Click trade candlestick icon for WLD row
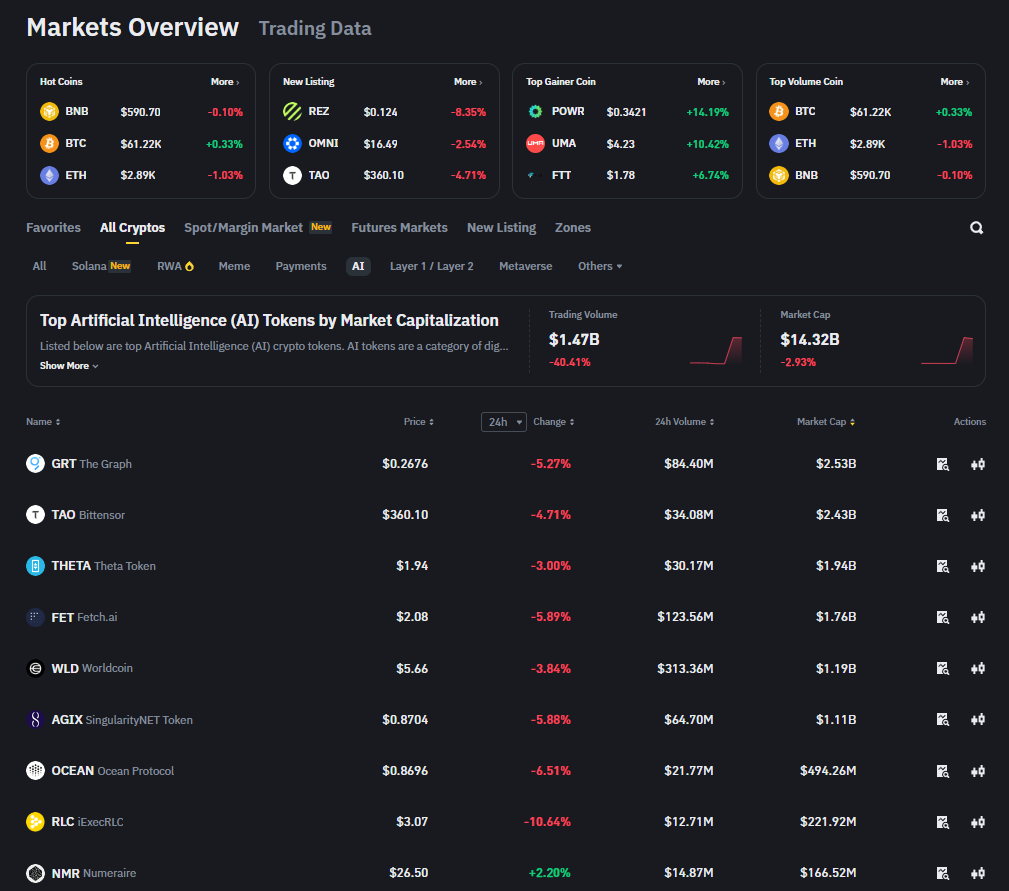The image size is (1009, 891). (x=978, y=668)
